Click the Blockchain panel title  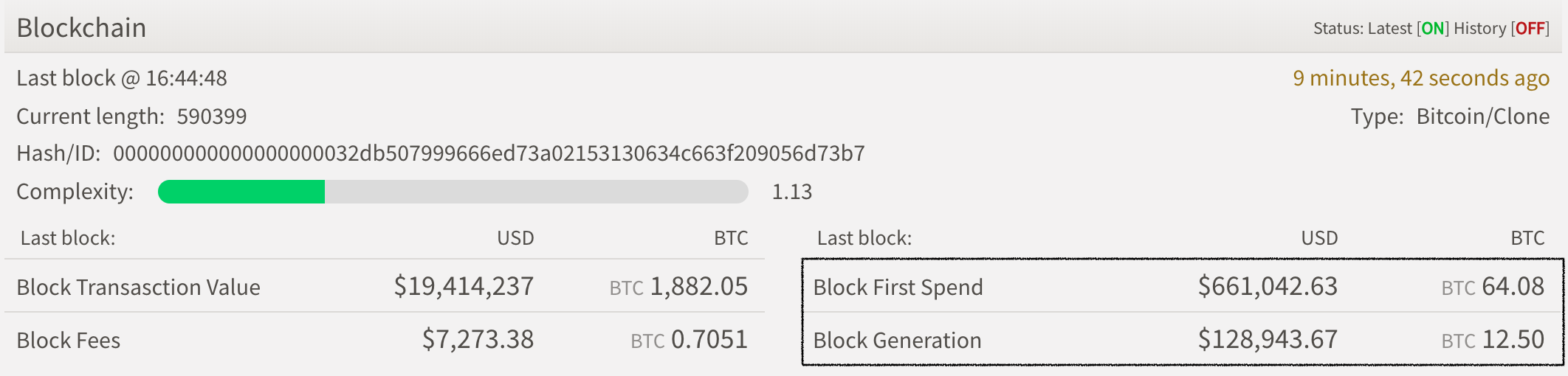click(81, 28)
